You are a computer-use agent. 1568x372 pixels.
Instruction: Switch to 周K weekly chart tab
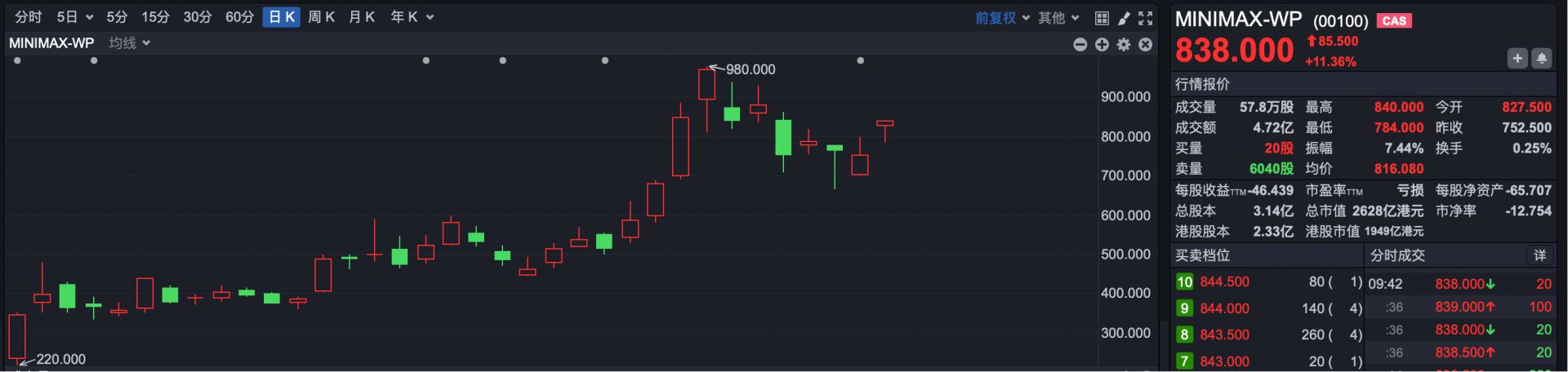pyautogui.click(x=321, y=17)
